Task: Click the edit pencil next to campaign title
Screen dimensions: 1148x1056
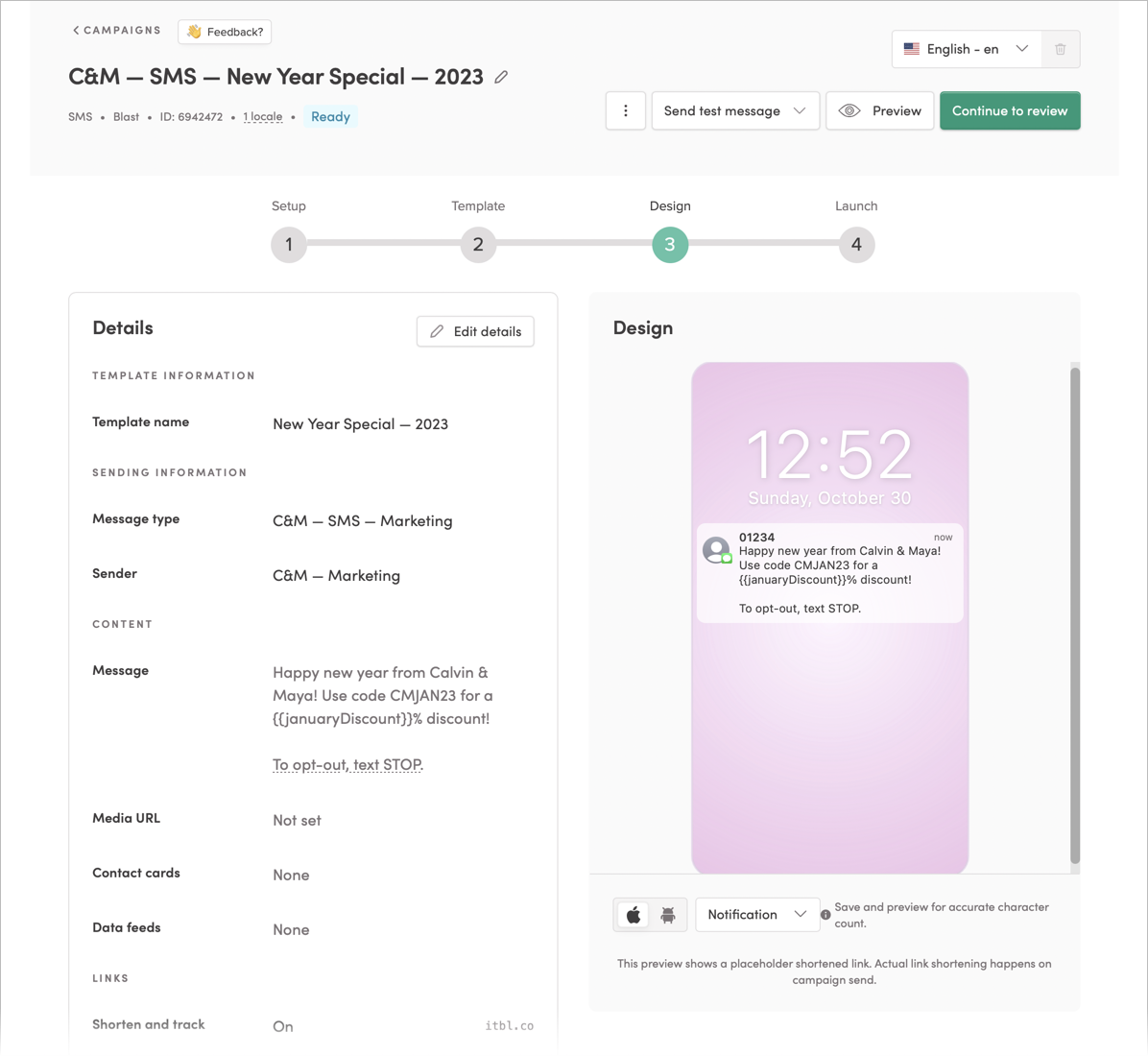Action: [500, 77]
